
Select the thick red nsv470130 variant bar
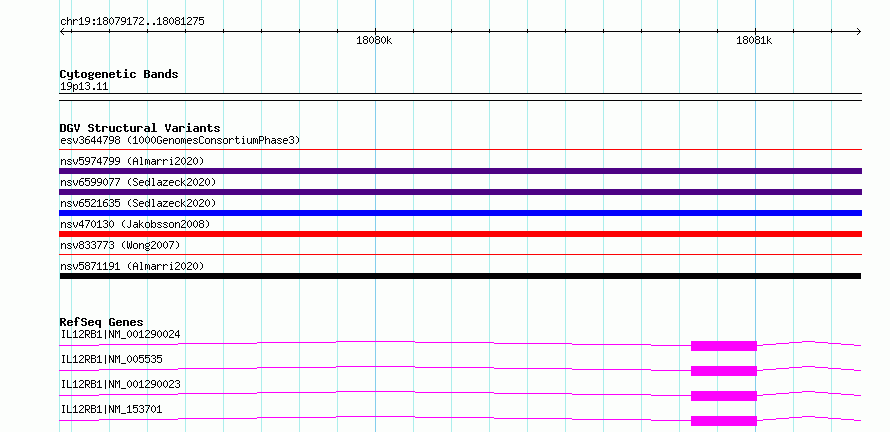tap(460, 234)
